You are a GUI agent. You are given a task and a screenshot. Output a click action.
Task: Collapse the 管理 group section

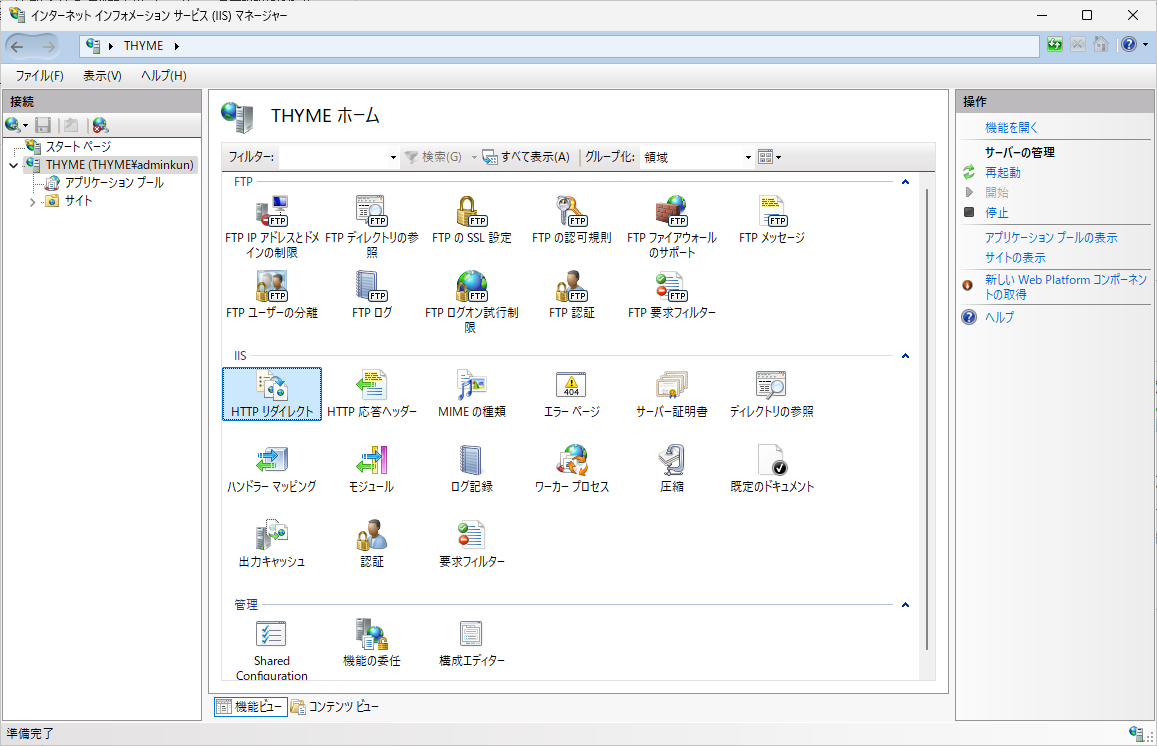[x=905, y=605]
